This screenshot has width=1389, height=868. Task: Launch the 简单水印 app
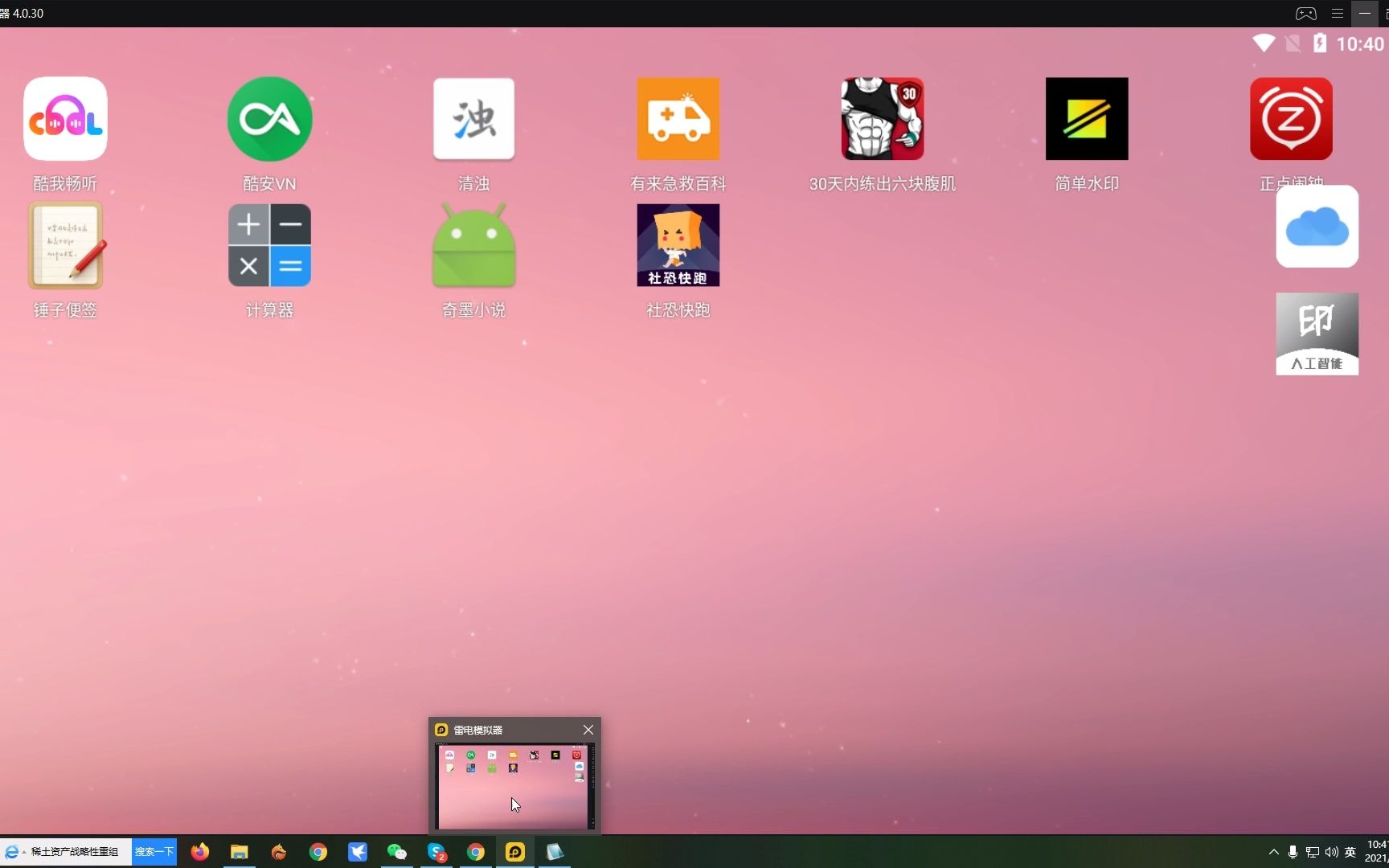click(1087, 119)
